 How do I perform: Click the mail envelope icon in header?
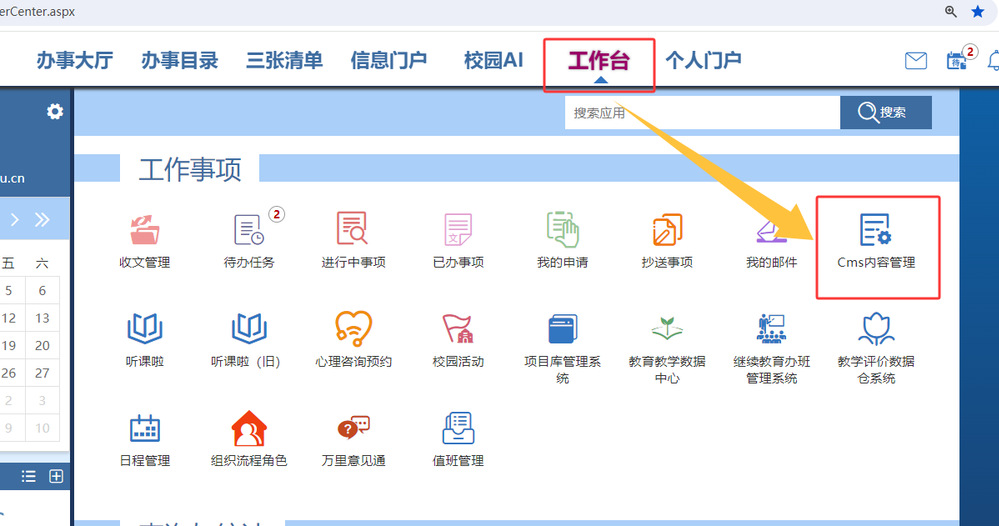point(915,61)
